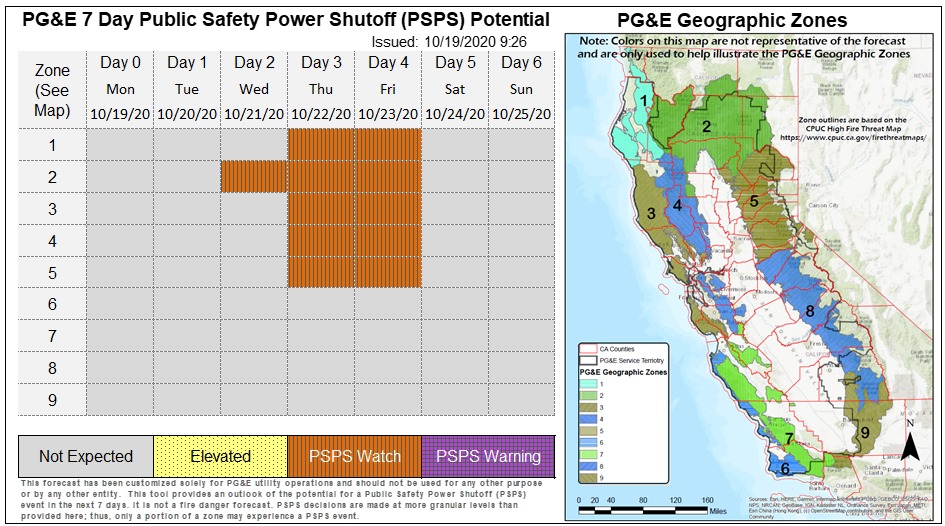
Task: Click the map Sources attribution text
Action: pyautogui.click(x=840, y=508)
